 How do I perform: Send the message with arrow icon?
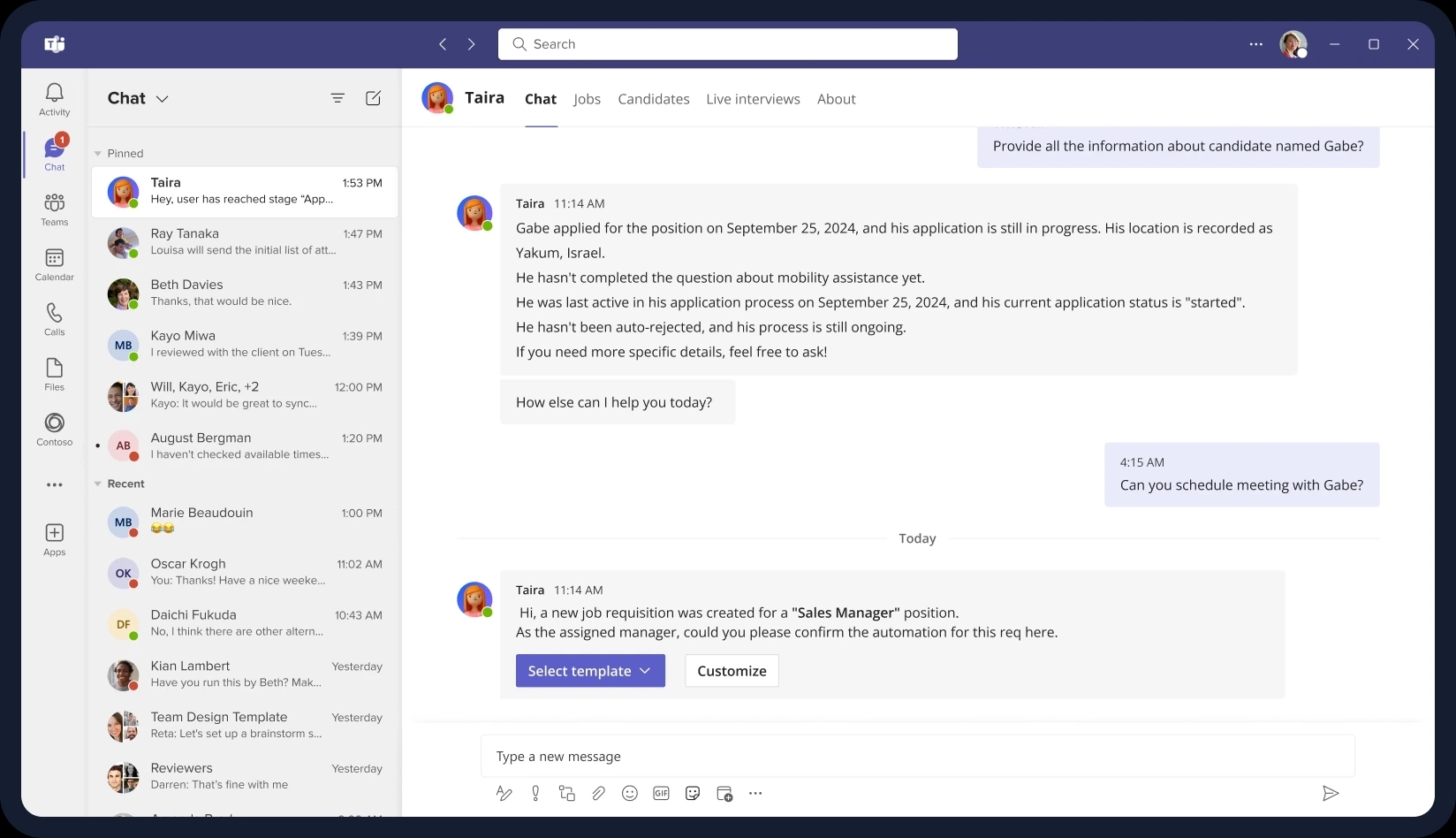tap(1330, 794)
